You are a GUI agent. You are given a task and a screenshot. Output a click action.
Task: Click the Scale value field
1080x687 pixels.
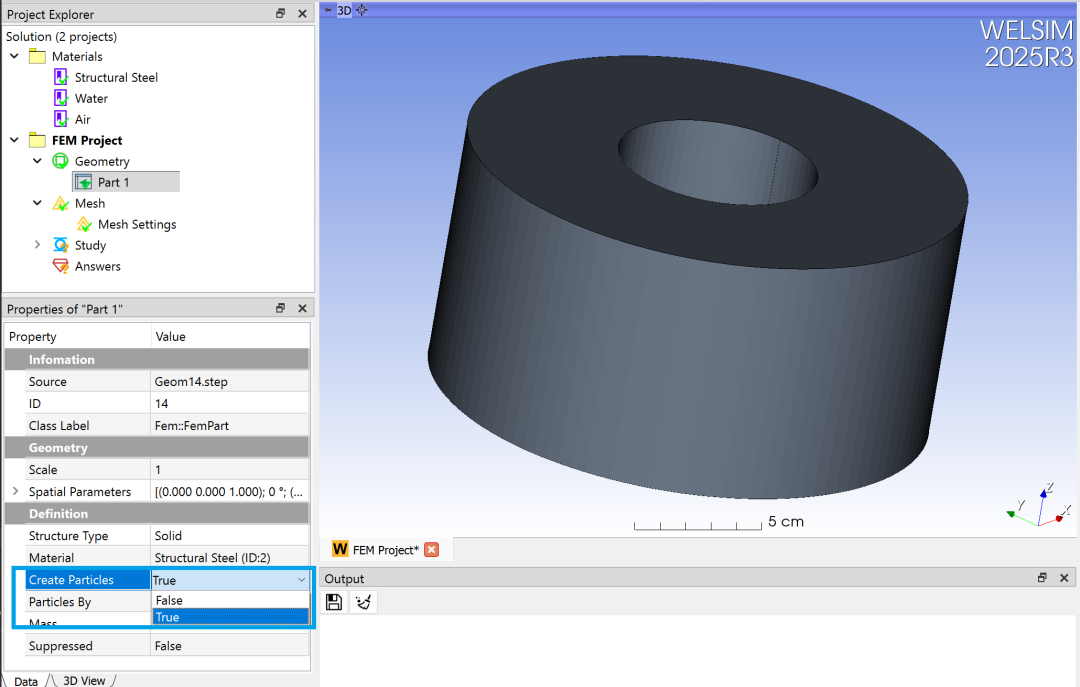tap(229, 469)
